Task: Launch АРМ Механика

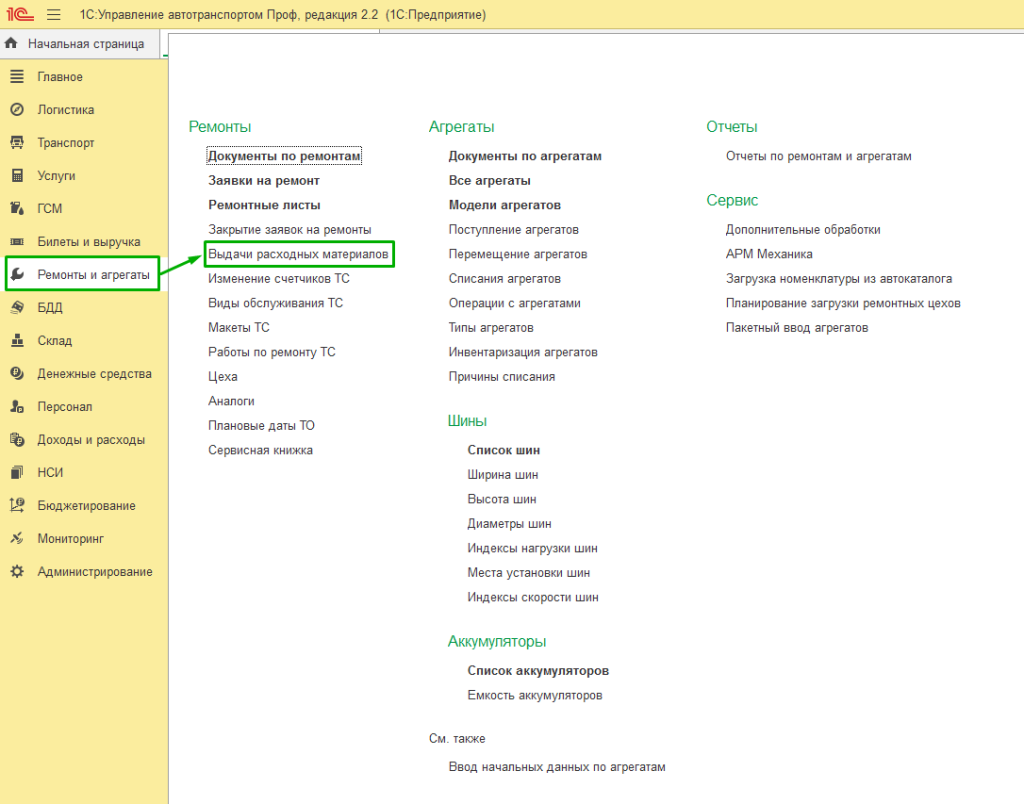Action: click(x=769, y=254)
